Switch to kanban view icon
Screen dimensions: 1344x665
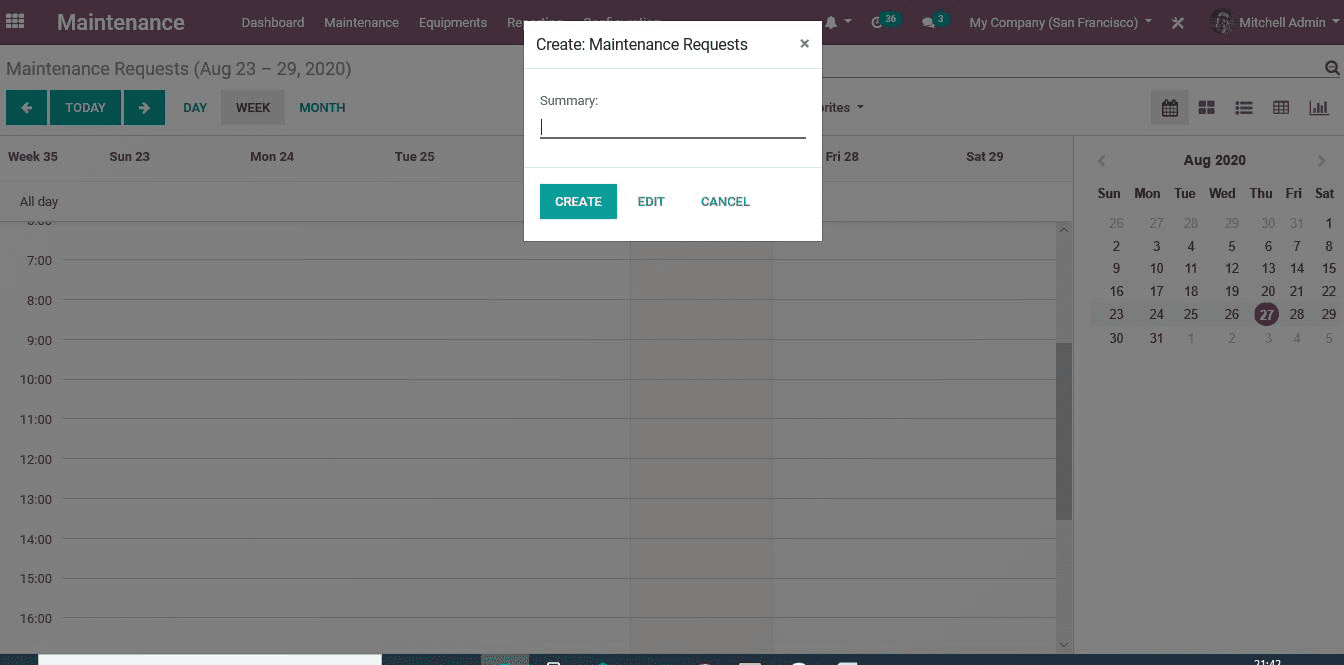(x=1207, y=108)
